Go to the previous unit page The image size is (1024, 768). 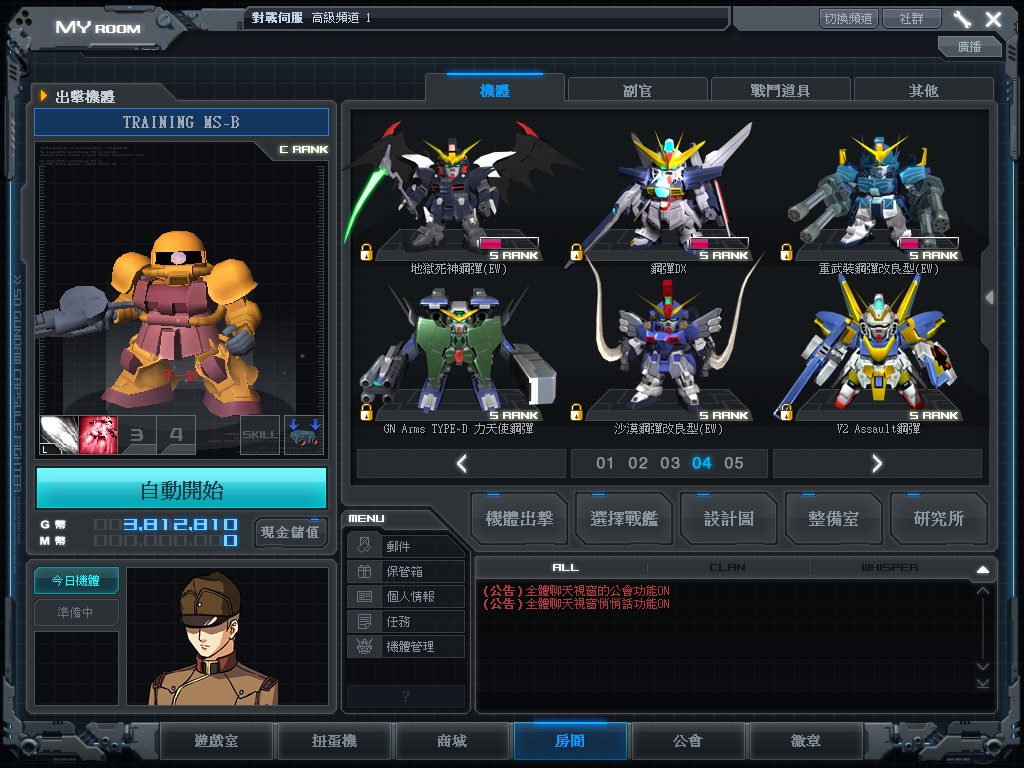462,463
